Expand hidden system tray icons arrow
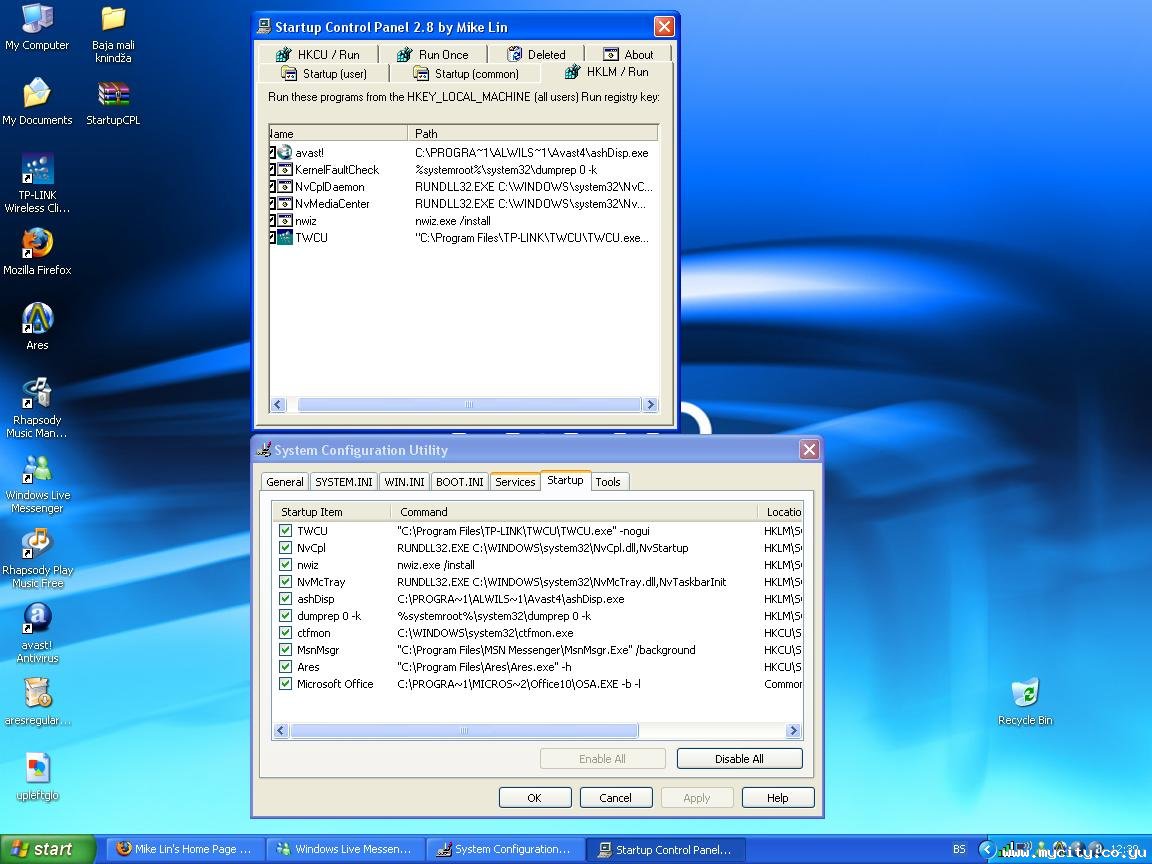This screenshot has height=864, width=1152. click(987, 849)
